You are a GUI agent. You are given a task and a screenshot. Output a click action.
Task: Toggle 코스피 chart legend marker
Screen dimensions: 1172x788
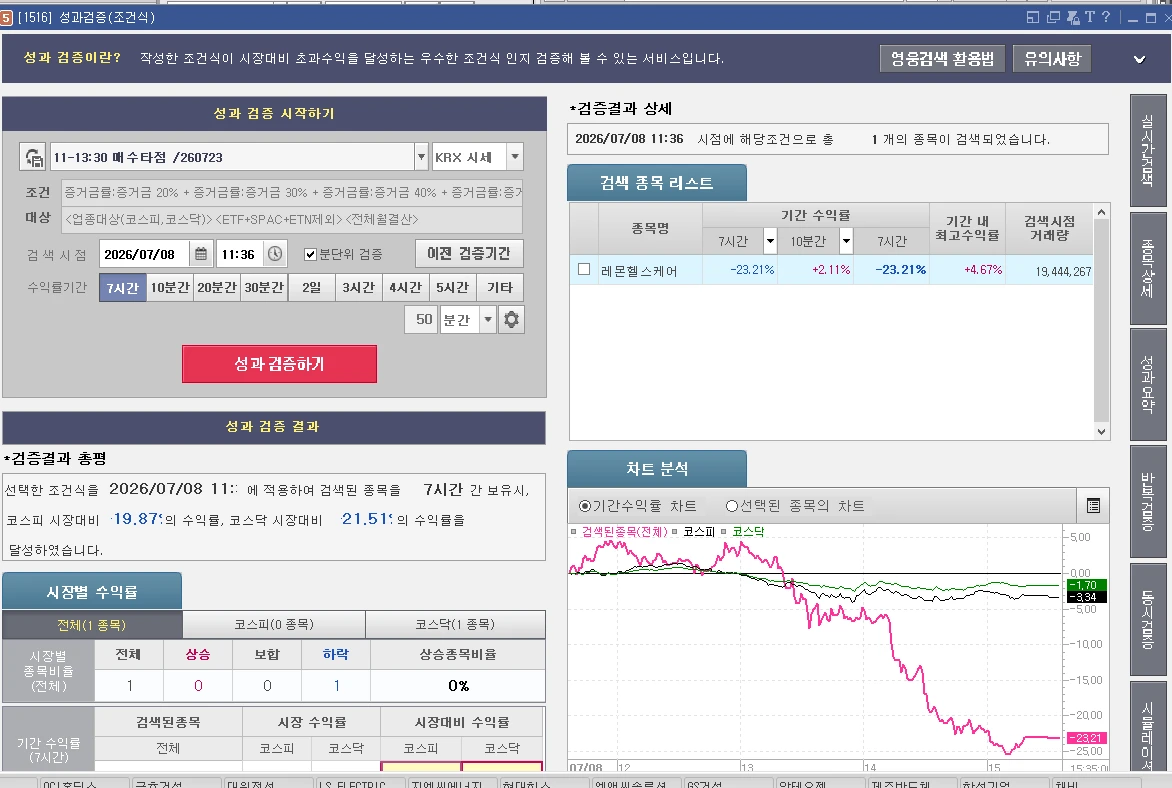coord(675,532)
